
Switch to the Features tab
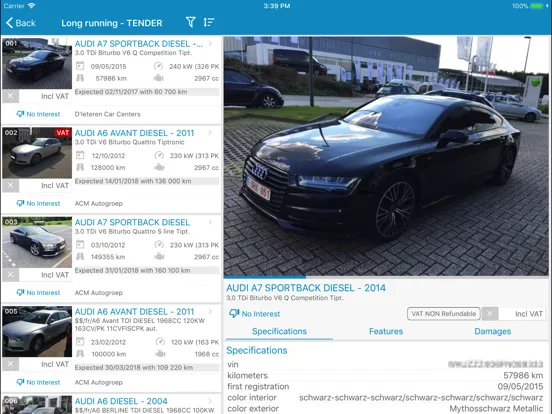pyautogui.click(x=386, y=331)
